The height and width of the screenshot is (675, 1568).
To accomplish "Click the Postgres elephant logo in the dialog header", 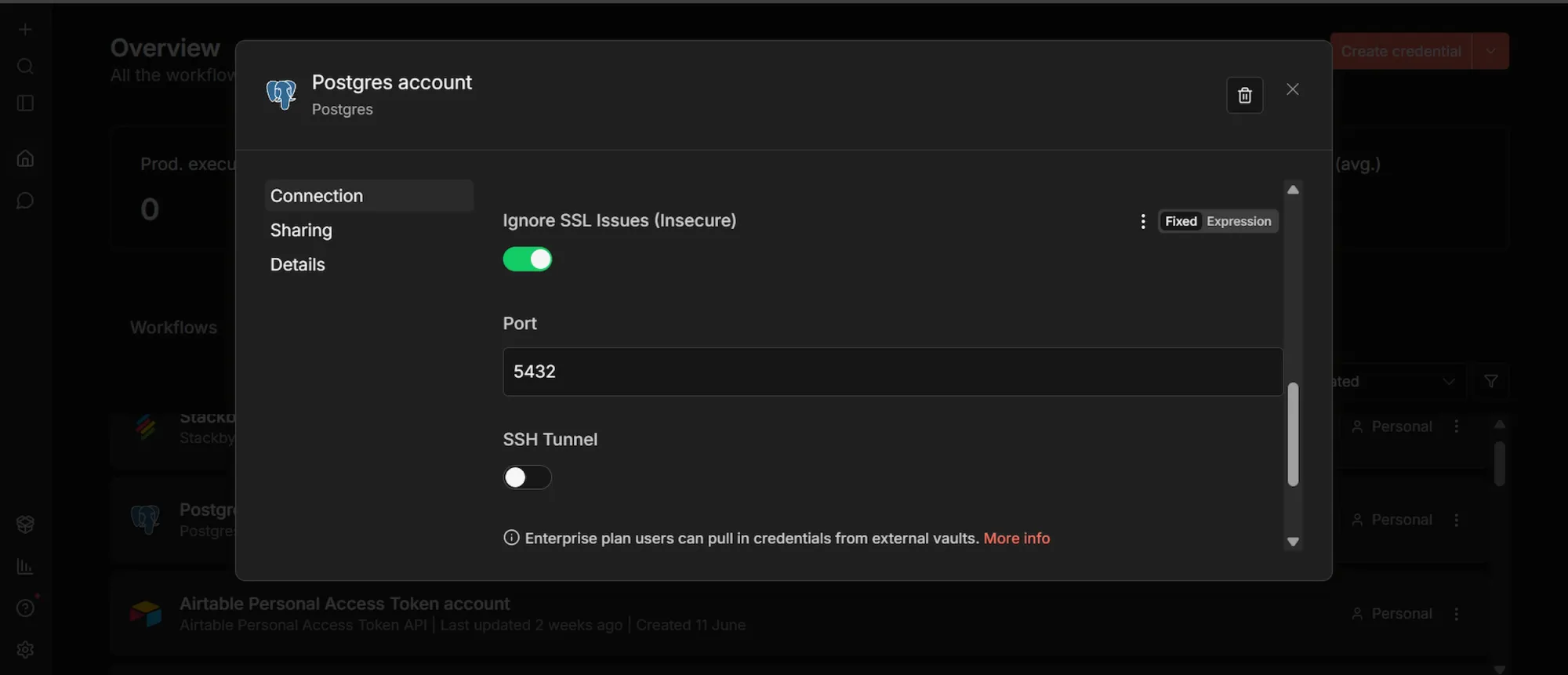I will click(x=281, y=95).
